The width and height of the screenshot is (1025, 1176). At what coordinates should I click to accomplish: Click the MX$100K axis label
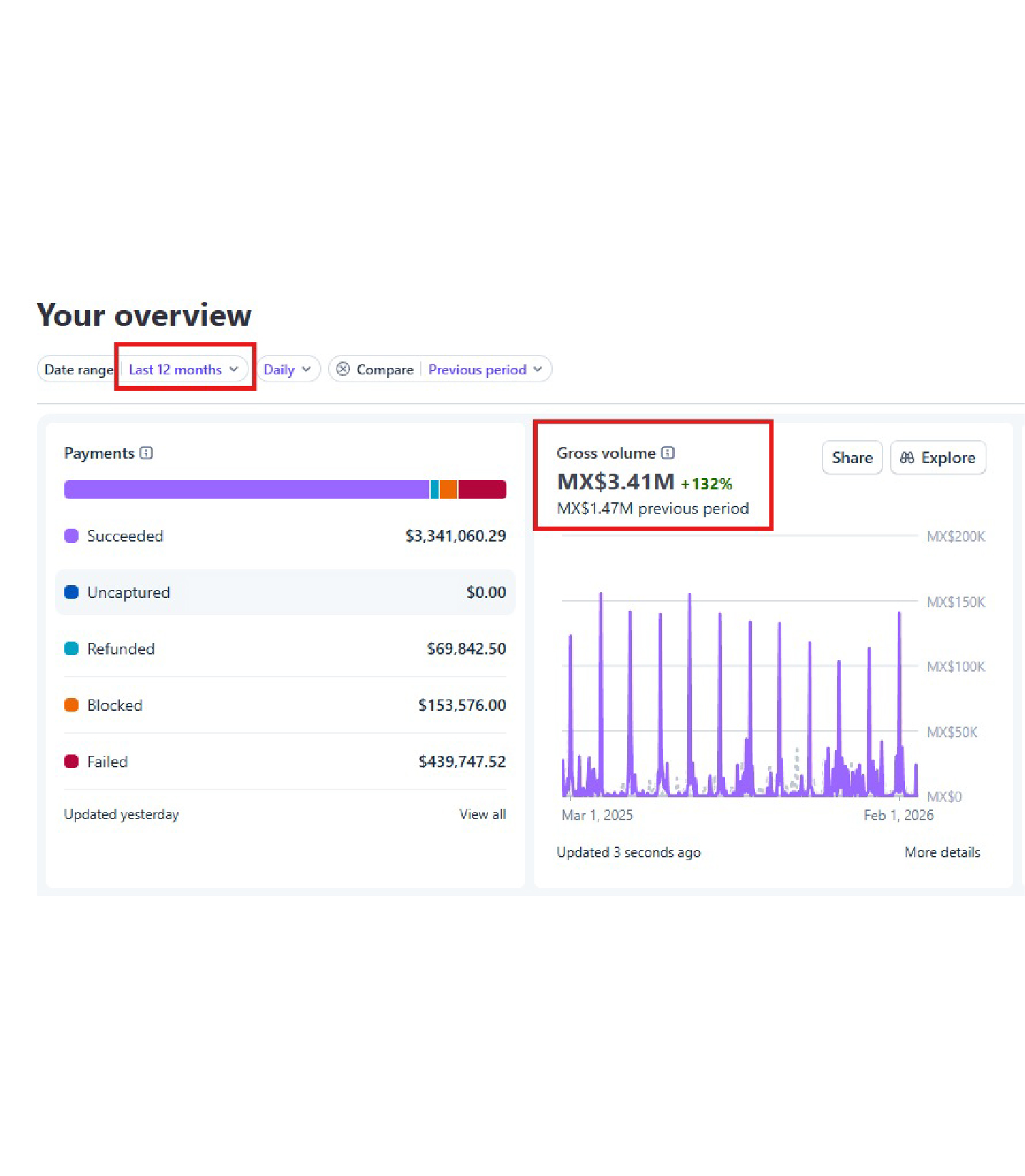[x=956, y=667]
